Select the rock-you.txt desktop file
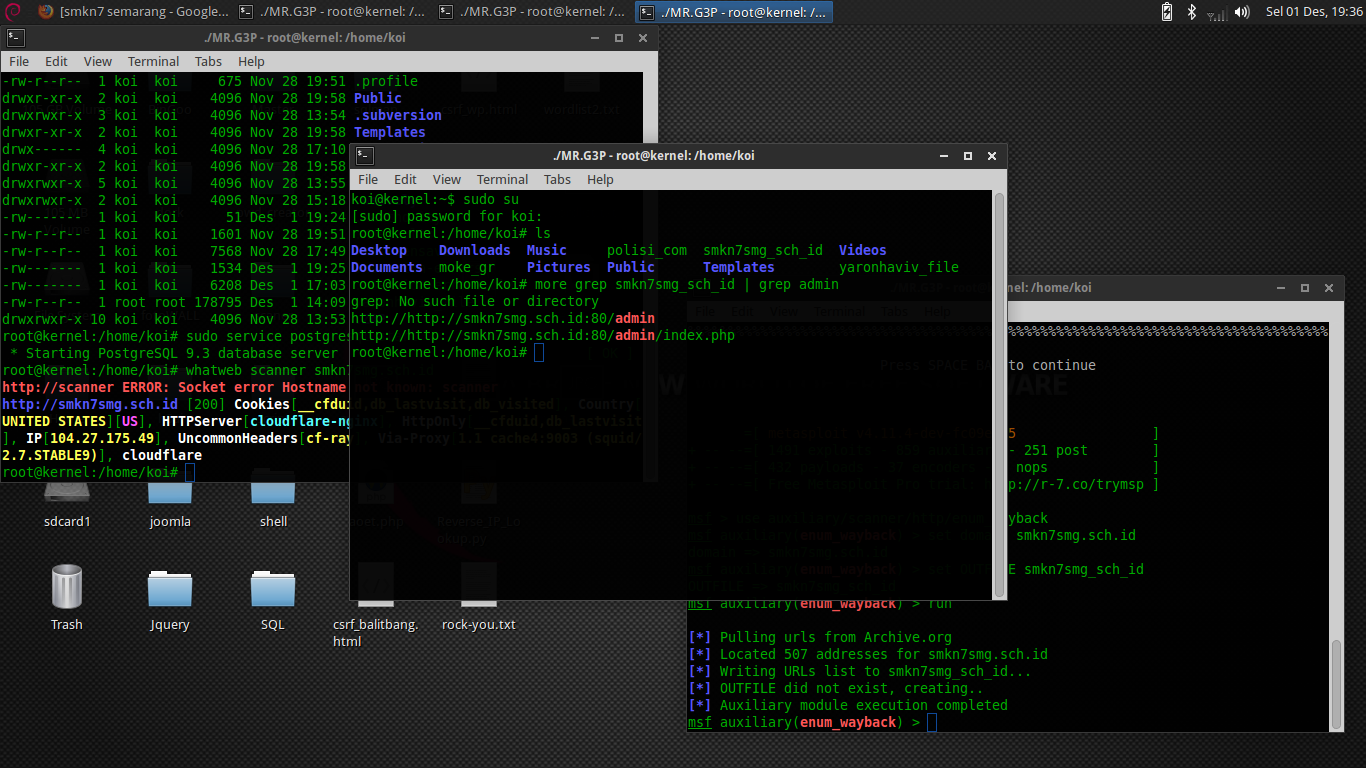 479,624
